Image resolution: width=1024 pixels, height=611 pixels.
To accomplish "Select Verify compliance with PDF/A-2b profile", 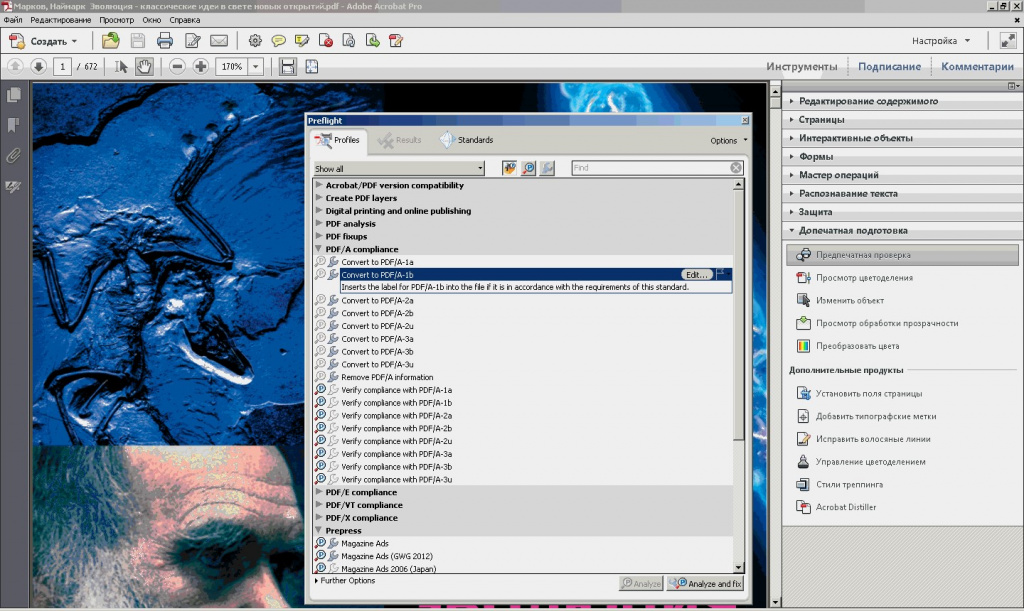I will (x=396, y=428).
